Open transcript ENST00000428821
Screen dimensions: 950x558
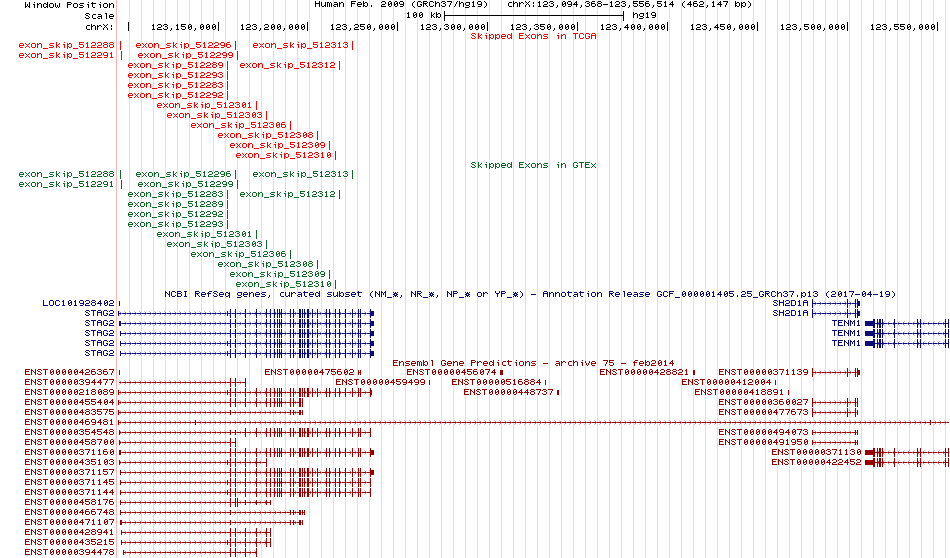pyautogui.click(x=644, y=373)
